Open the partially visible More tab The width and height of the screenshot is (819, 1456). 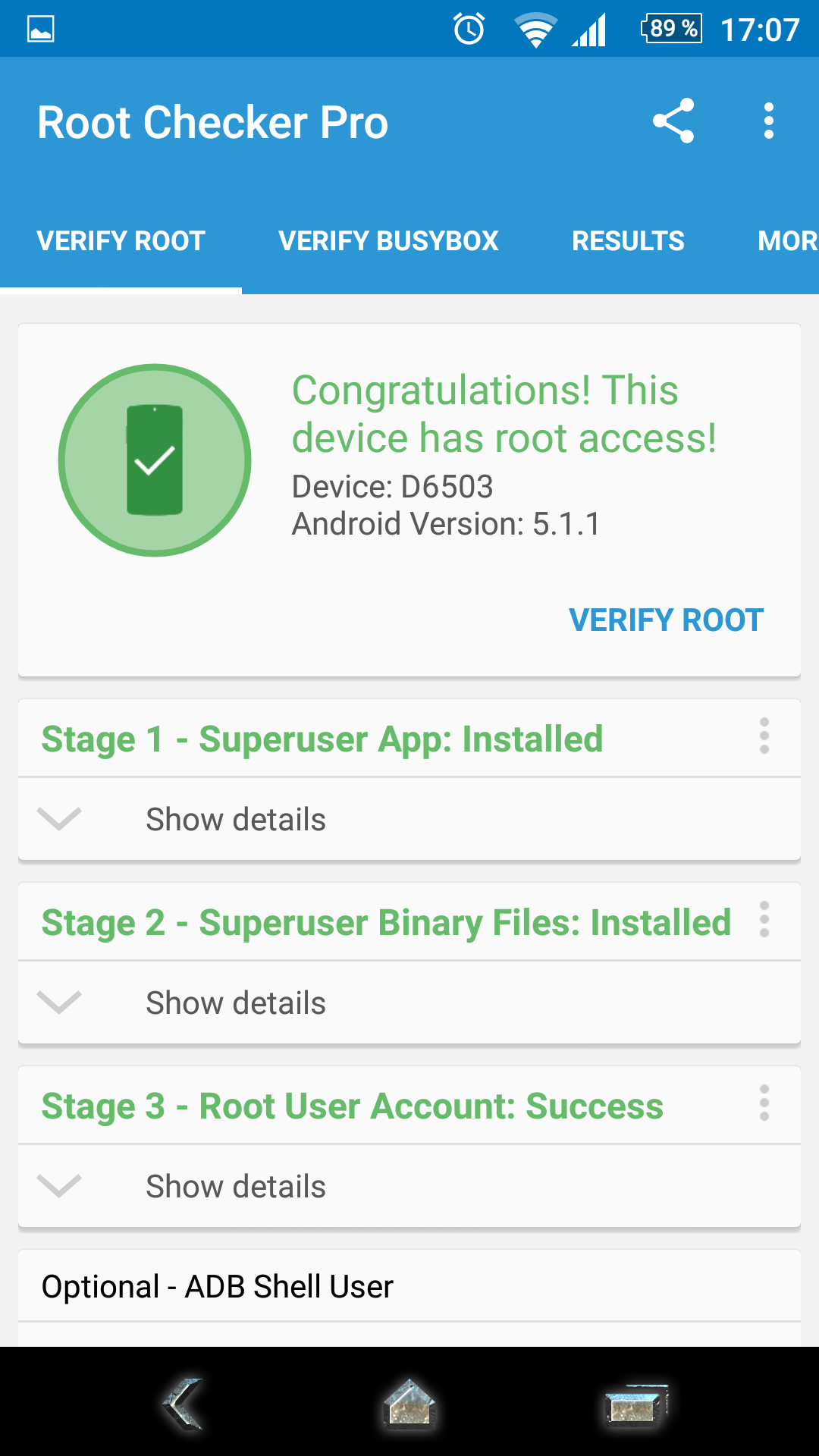tap(787, 241)
